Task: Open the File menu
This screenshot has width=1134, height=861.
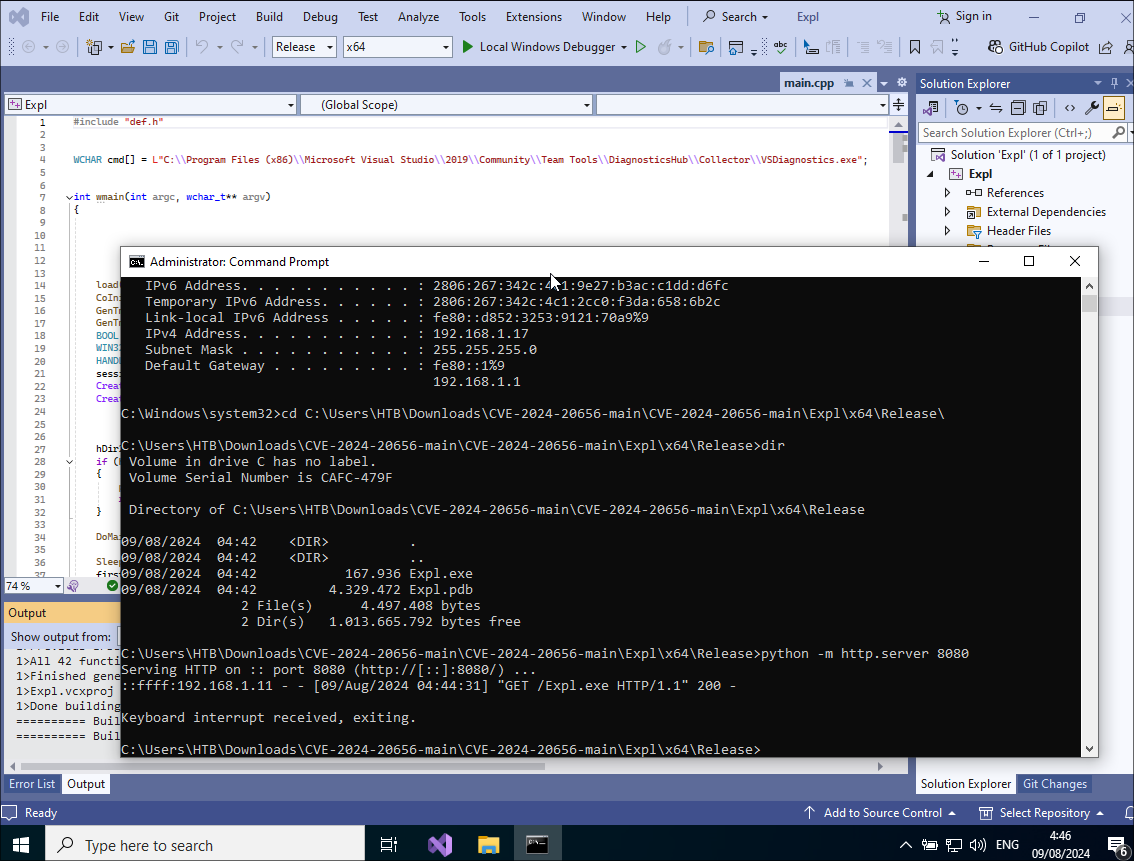Action: (x=50, y=16)
